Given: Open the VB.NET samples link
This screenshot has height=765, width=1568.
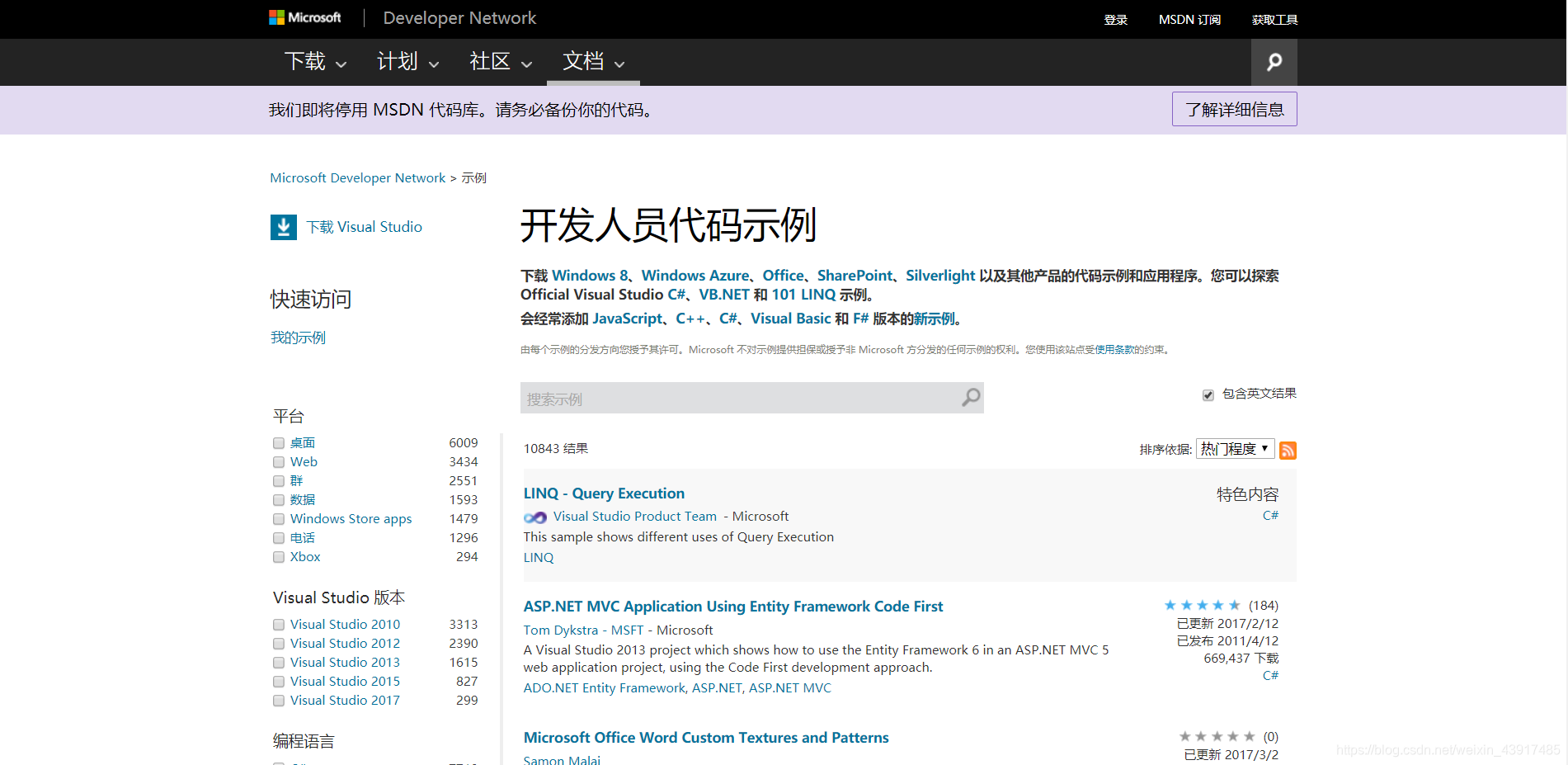Looking at the screenshot, I should pos(723,295).
